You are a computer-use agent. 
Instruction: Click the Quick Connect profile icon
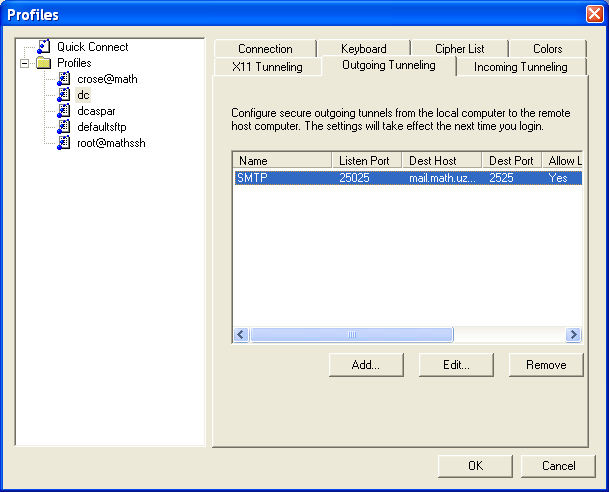[x=43, y=47]
